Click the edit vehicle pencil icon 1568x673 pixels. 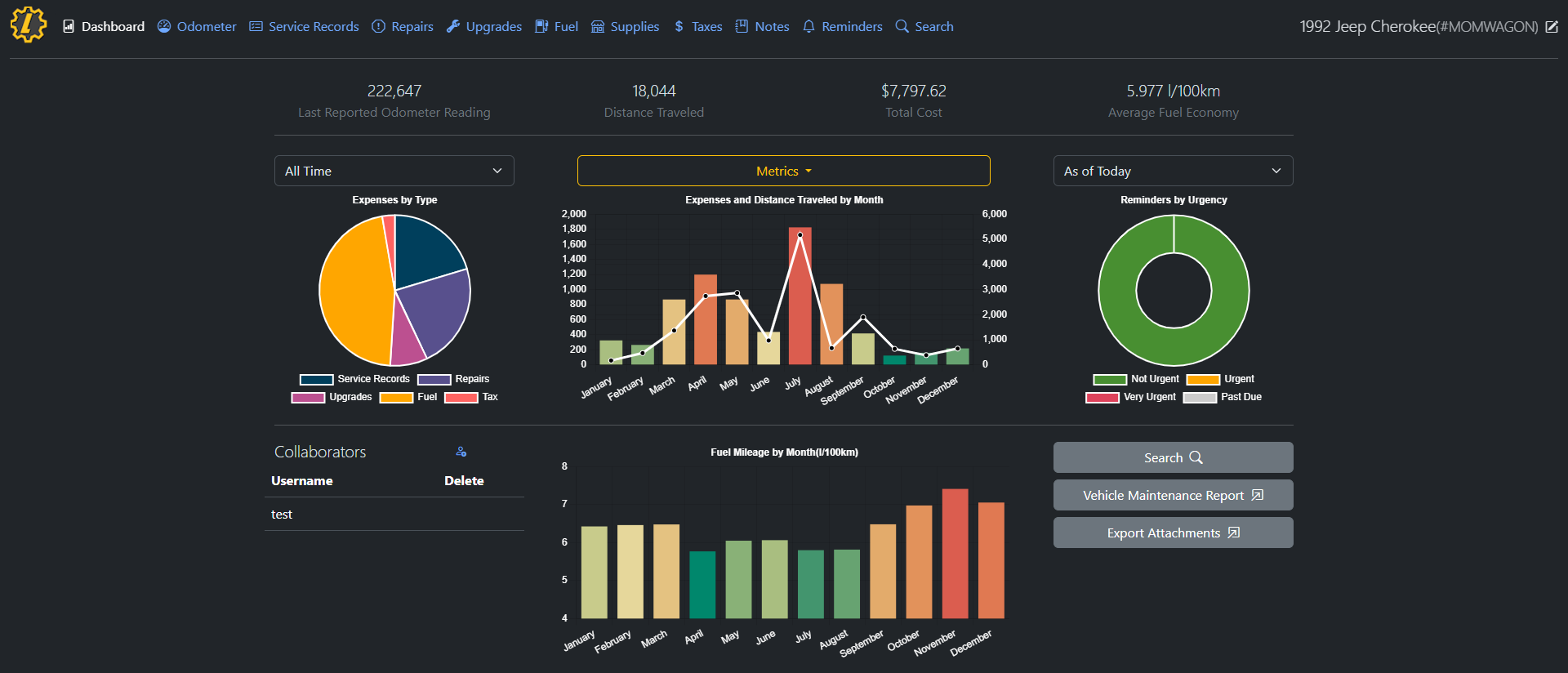pos(1552,27)
